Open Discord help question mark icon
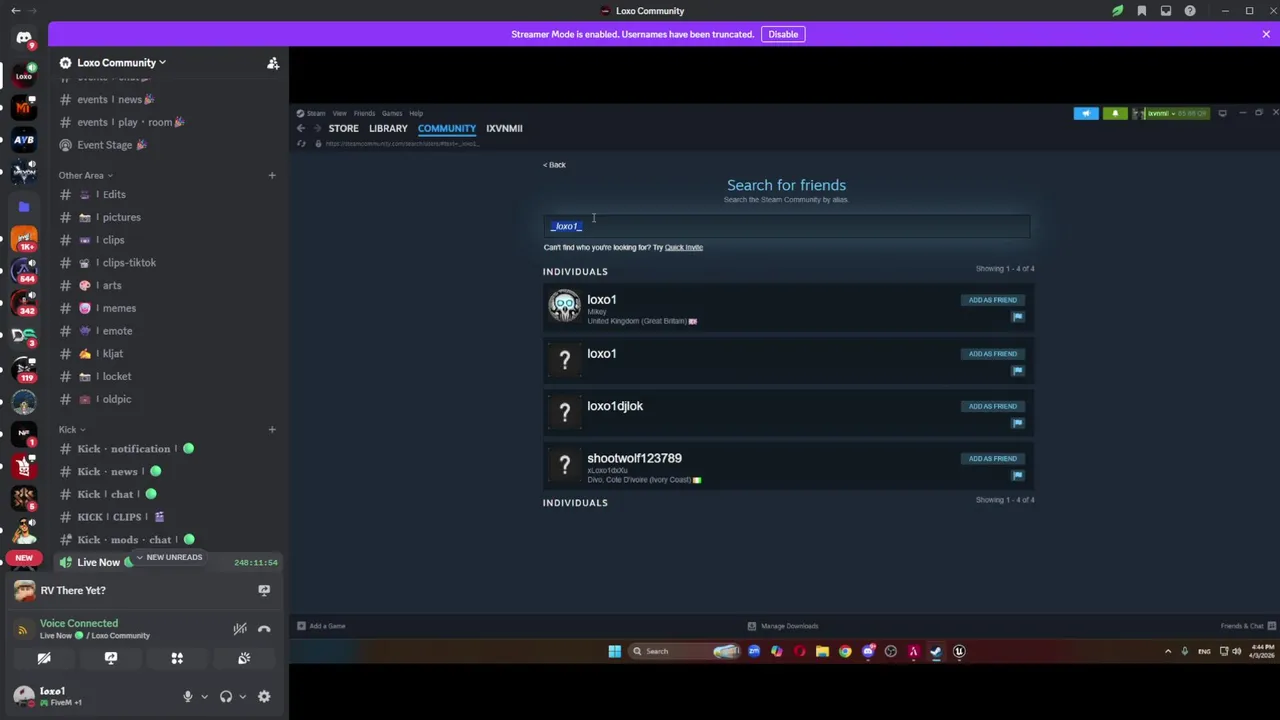 click(1190, 11)
